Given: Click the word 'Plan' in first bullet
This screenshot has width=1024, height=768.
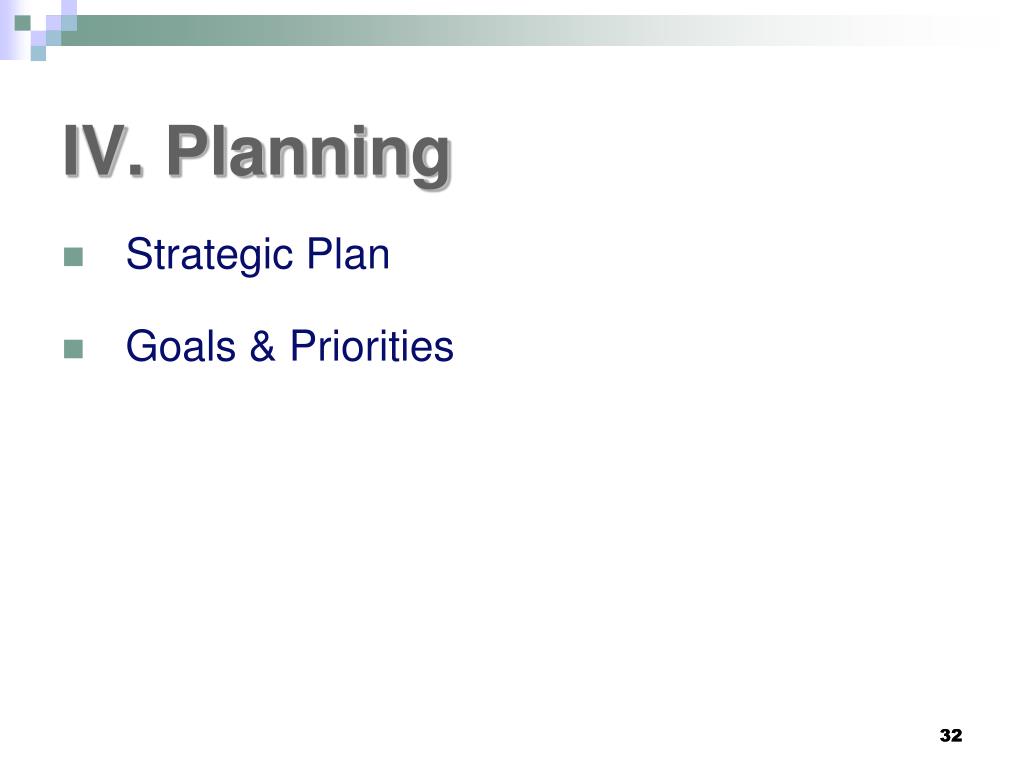Looking at the screenshot, I should [x=348, y=253].
